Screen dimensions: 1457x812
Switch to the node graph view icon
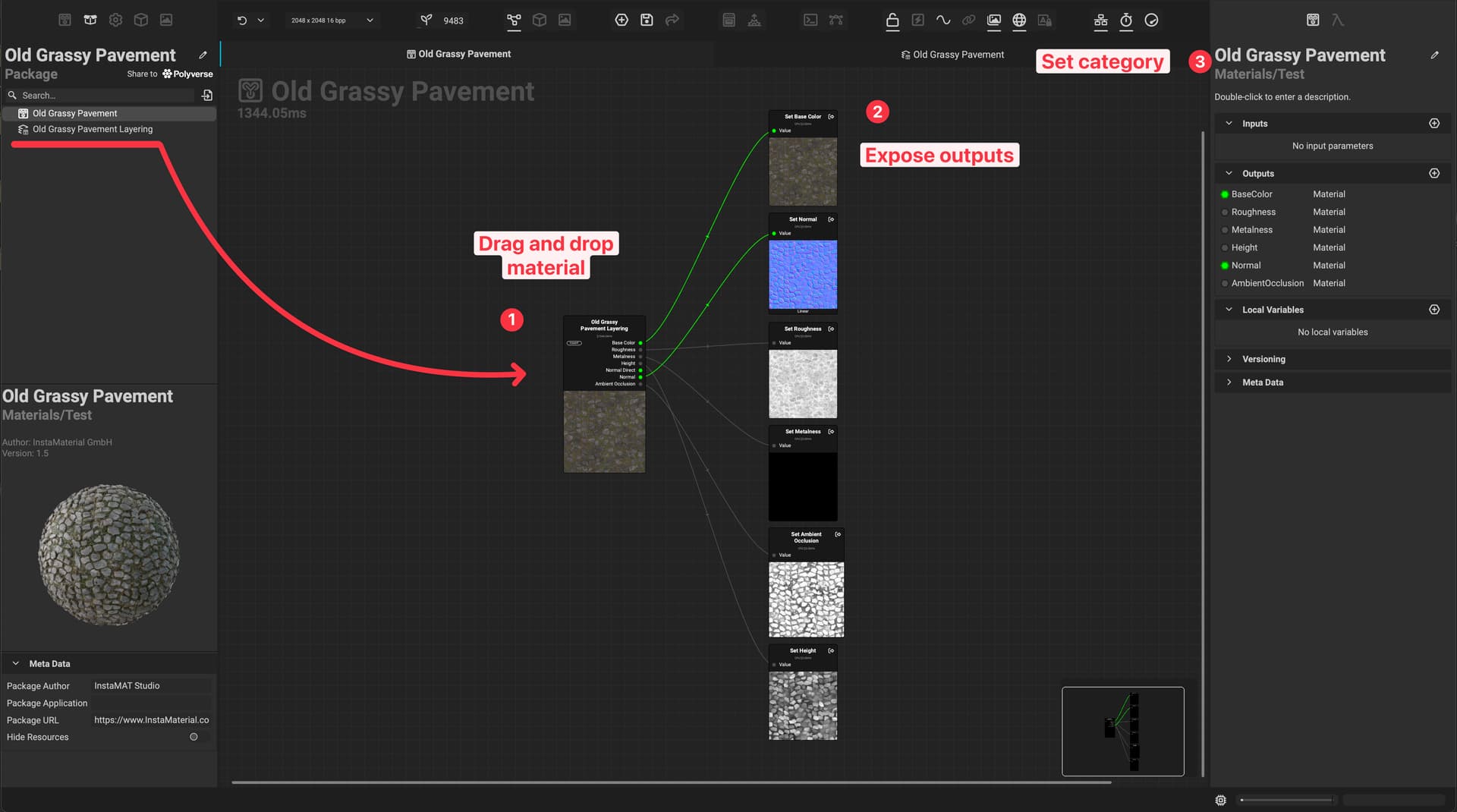coord(514,20)
